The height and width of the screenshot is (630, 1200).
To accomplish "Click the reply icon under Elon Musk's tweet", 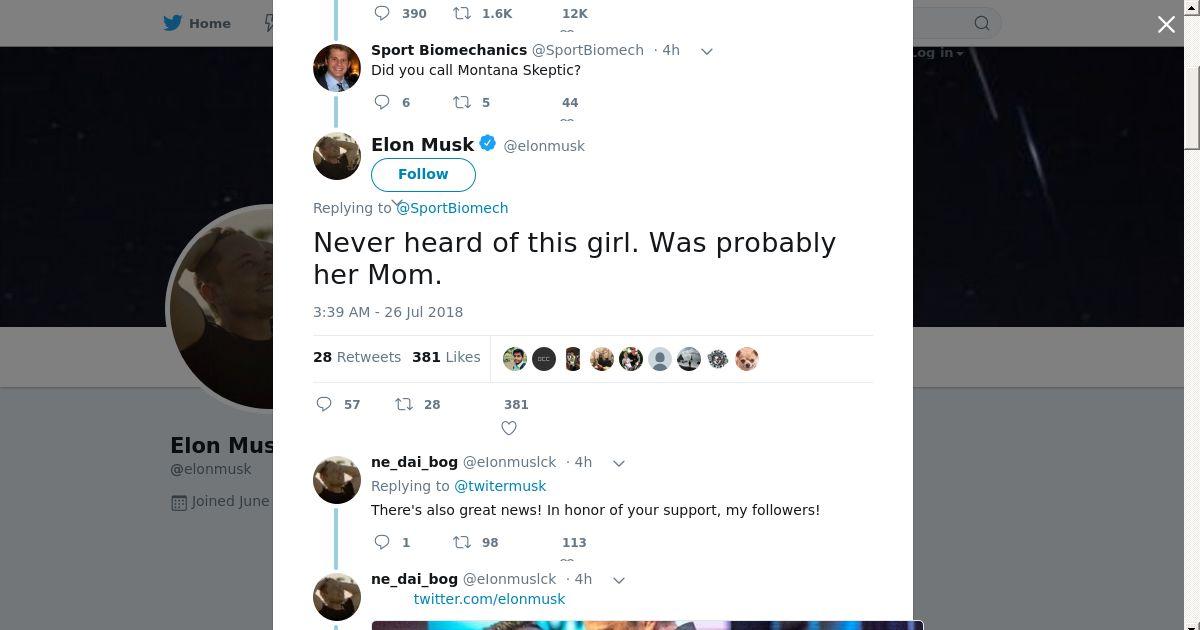I will pyautogui.click(x=324, y=404).
